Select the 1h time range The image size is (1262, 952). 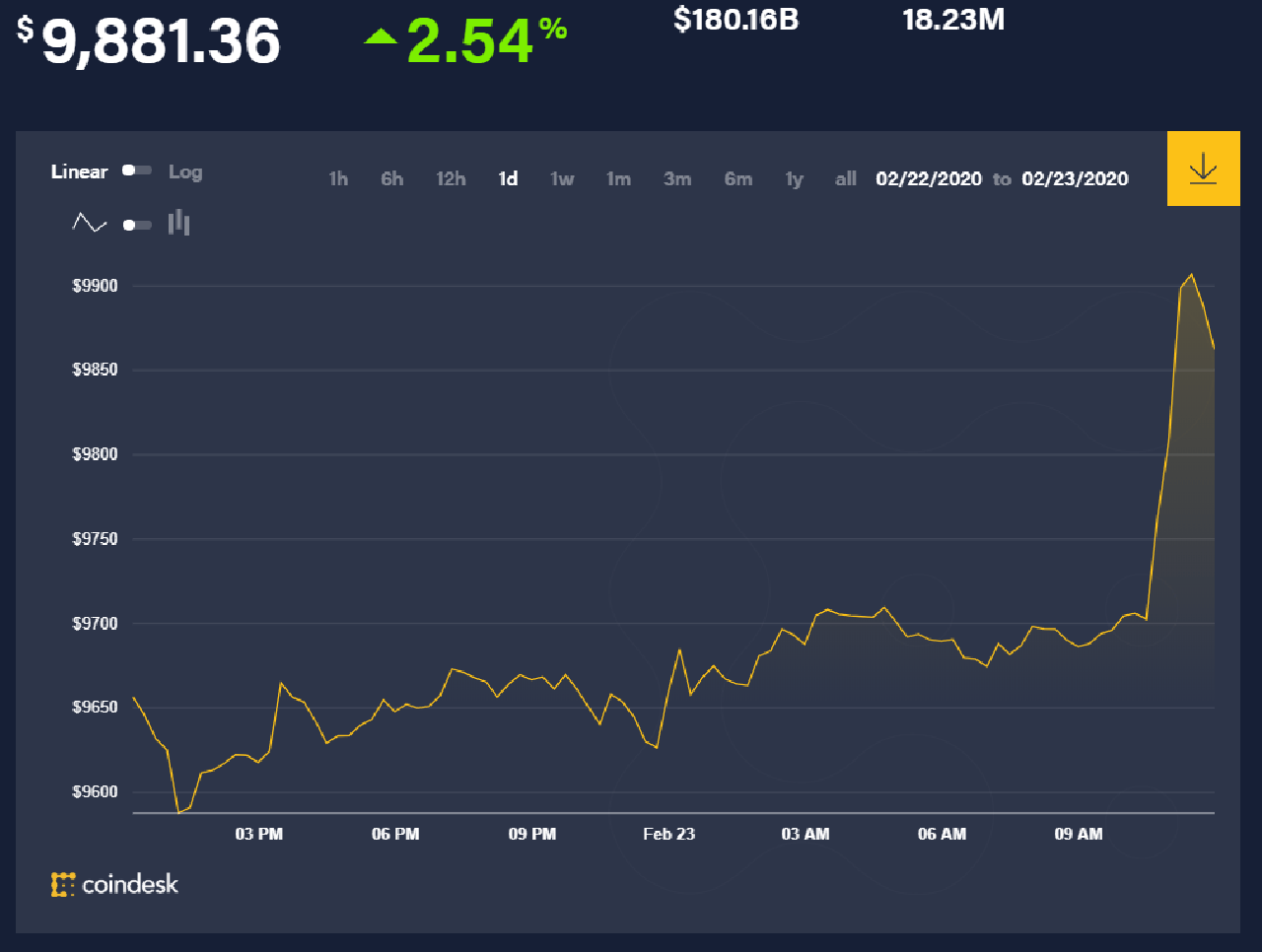click(x=338, y=178)
